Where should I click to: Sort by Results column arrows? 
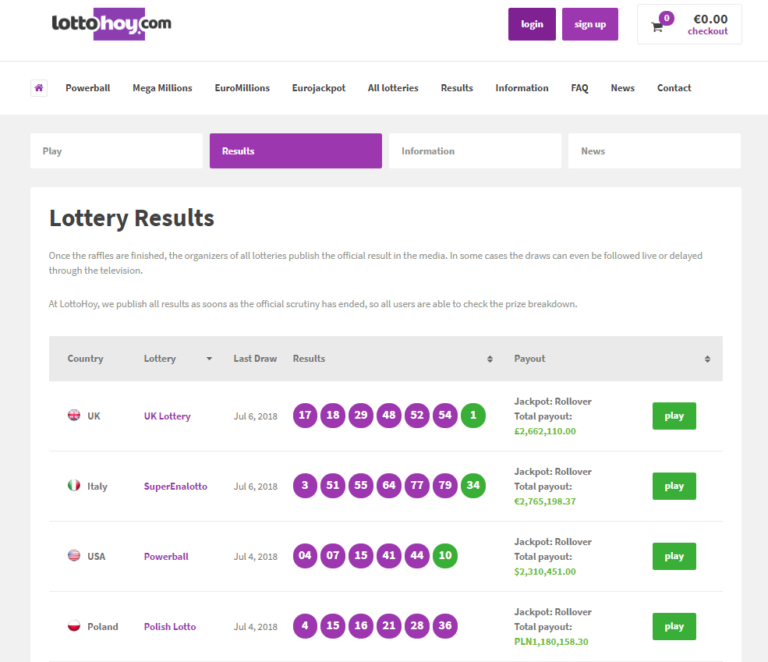pos(489,359)
